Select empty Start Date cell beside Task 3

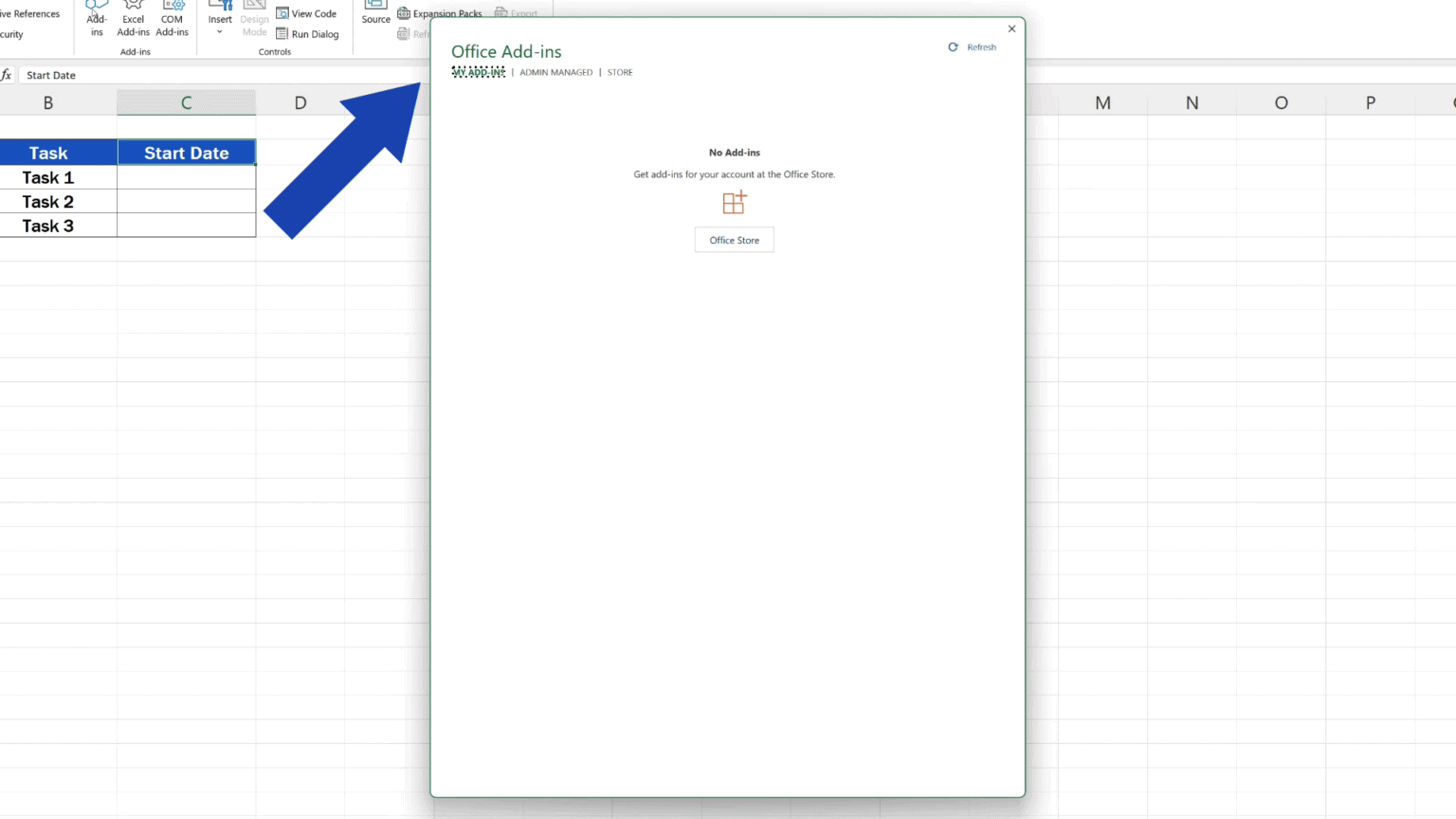(187, 225)
